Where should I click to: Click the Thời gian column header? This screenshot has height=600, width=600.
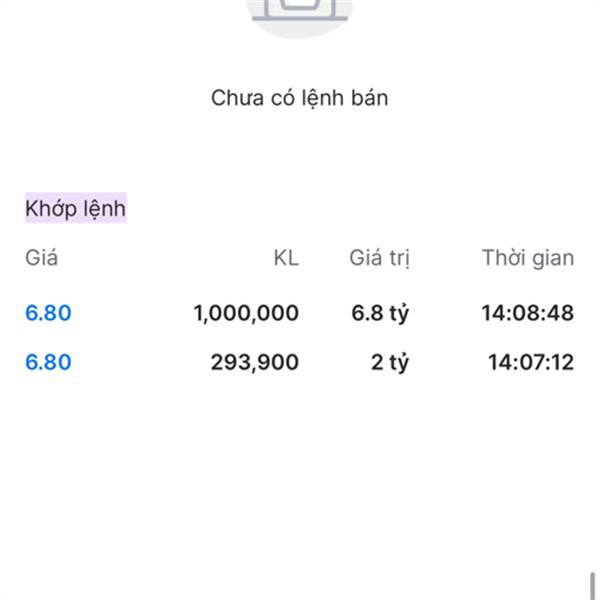click(527, 258)
